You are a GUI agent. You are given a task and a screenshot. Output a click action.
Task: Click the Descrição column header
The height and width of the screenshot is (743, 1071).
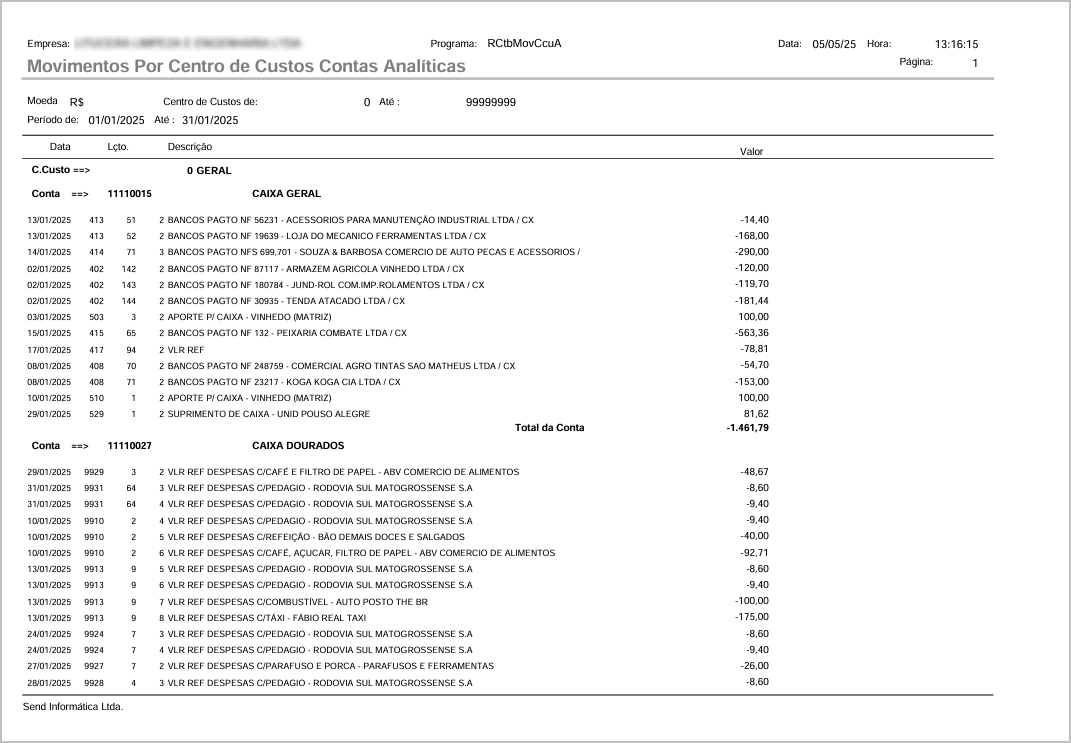point(190,147)
